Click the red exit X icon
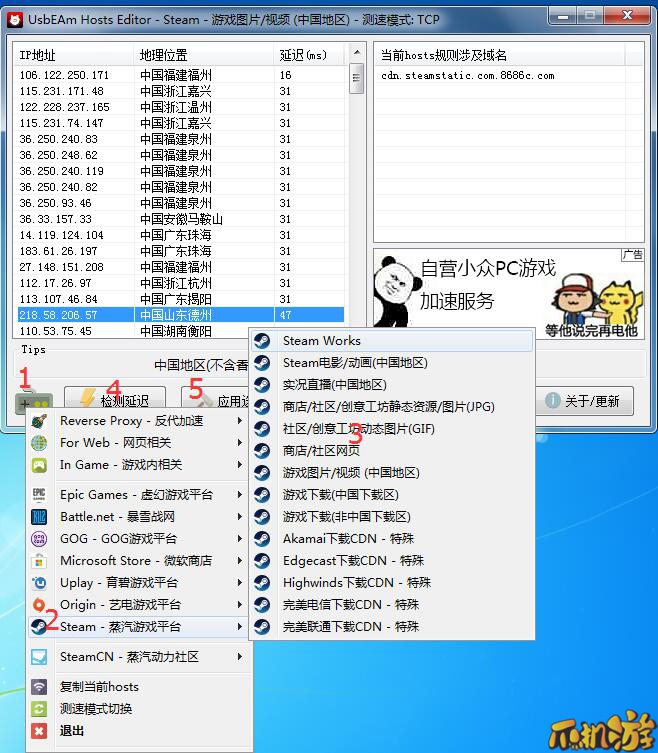 (x=39, y=731)
